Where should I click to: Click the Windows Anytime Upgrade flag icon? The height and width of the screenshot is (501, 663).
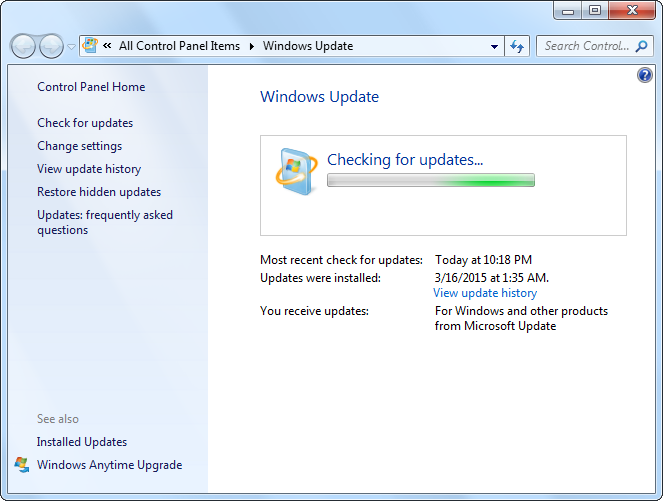[22, 465]
